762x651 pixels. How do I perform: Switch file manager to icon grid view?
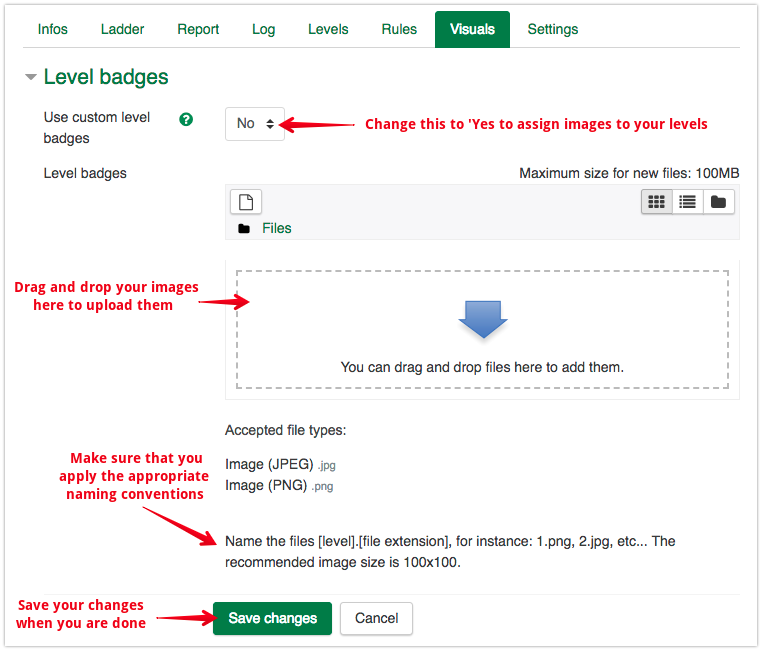tap(656, 201)
